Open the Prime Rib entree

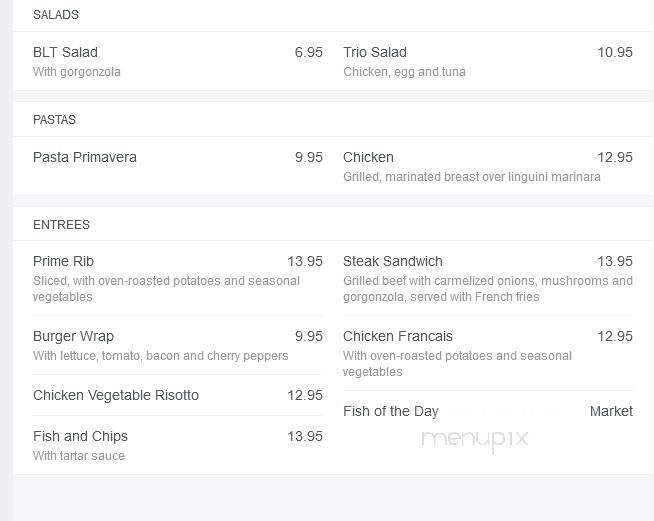63,261
